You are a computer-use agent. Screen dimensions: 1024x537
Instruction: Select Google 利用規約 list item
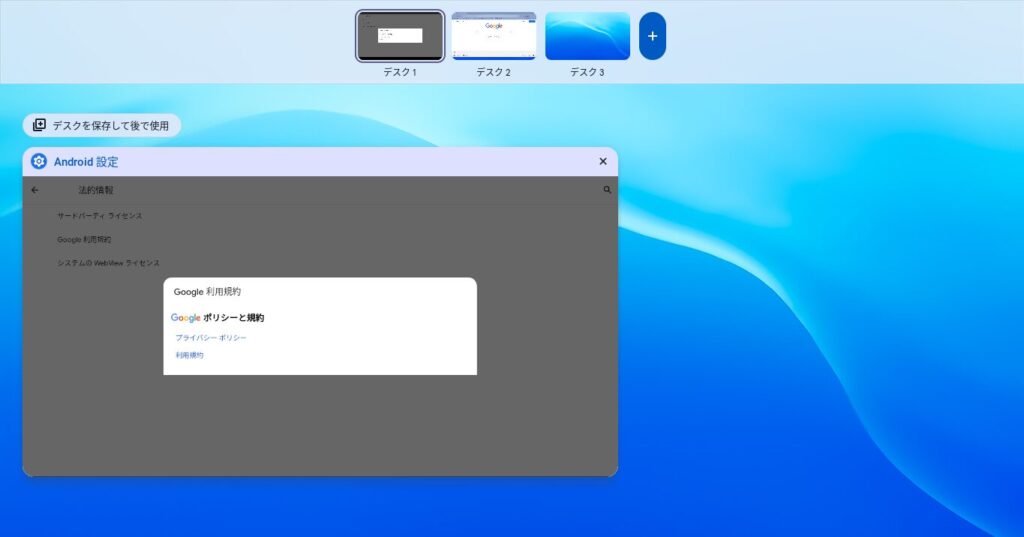(x=85, y=240)
